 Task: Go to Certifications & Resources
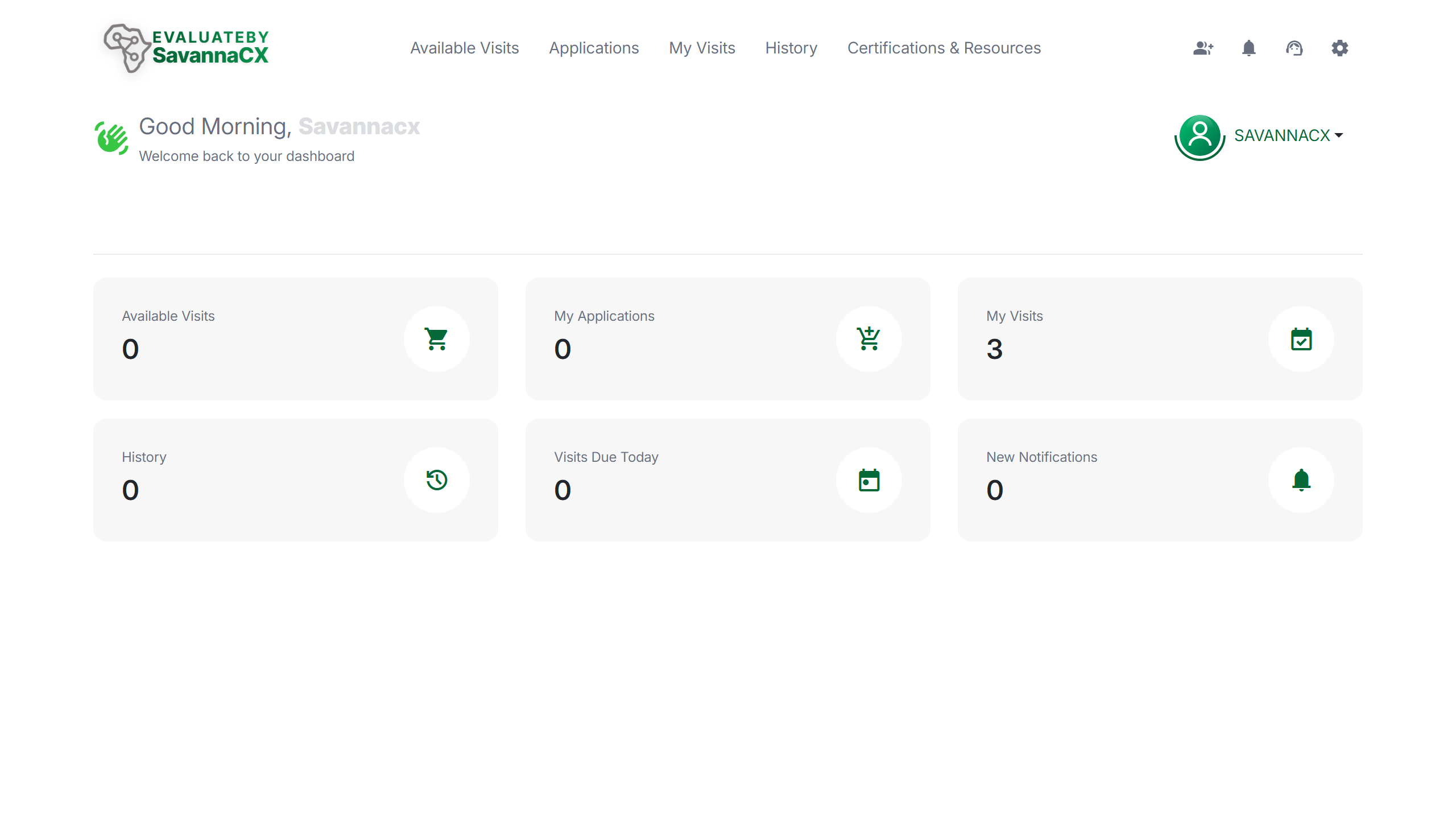944,48
